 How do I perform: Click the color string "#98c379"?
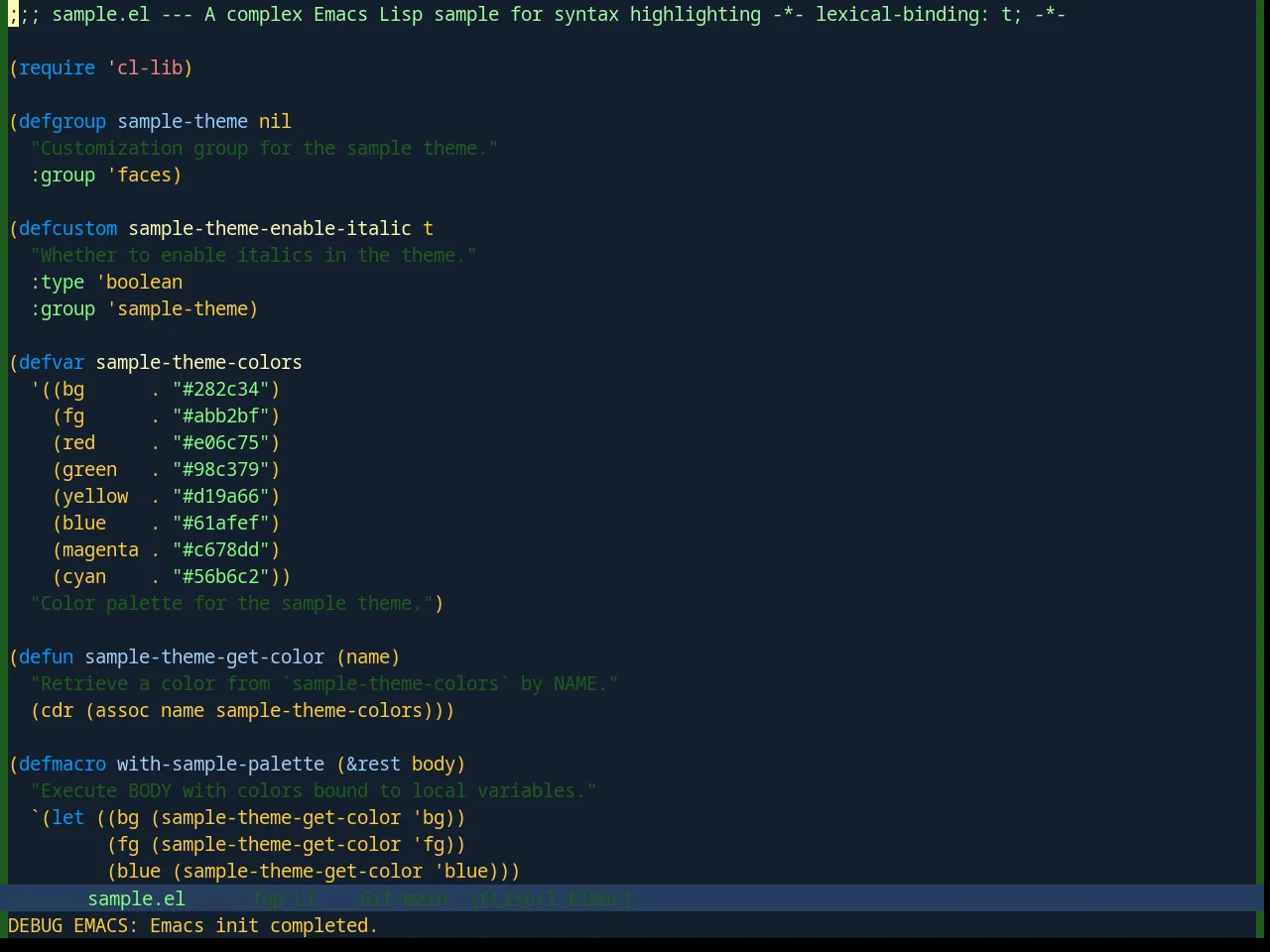pyautogui.click(x=221, y=469)
